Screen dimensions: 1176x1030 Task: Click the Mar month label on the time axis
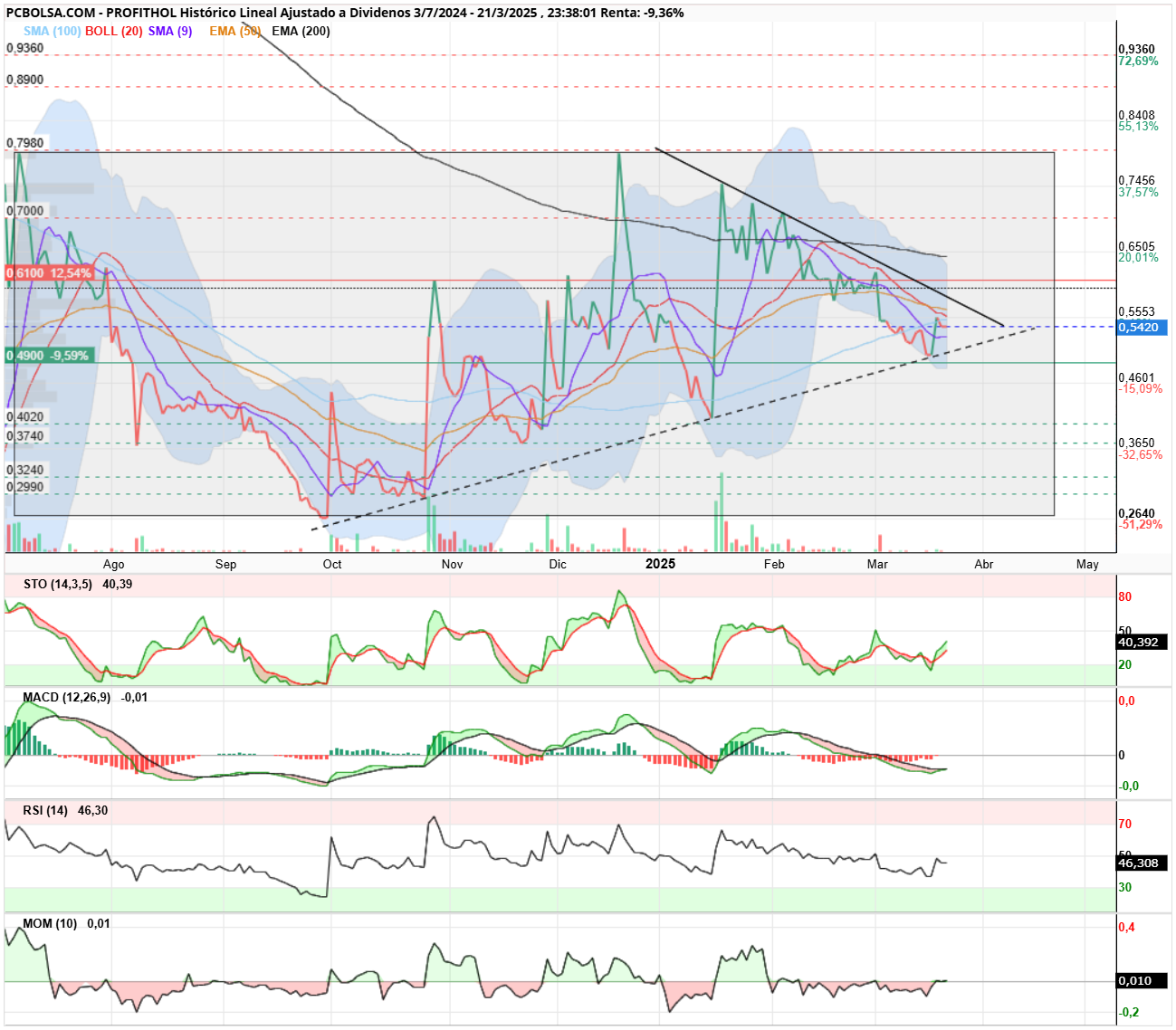tap(877, 564)
